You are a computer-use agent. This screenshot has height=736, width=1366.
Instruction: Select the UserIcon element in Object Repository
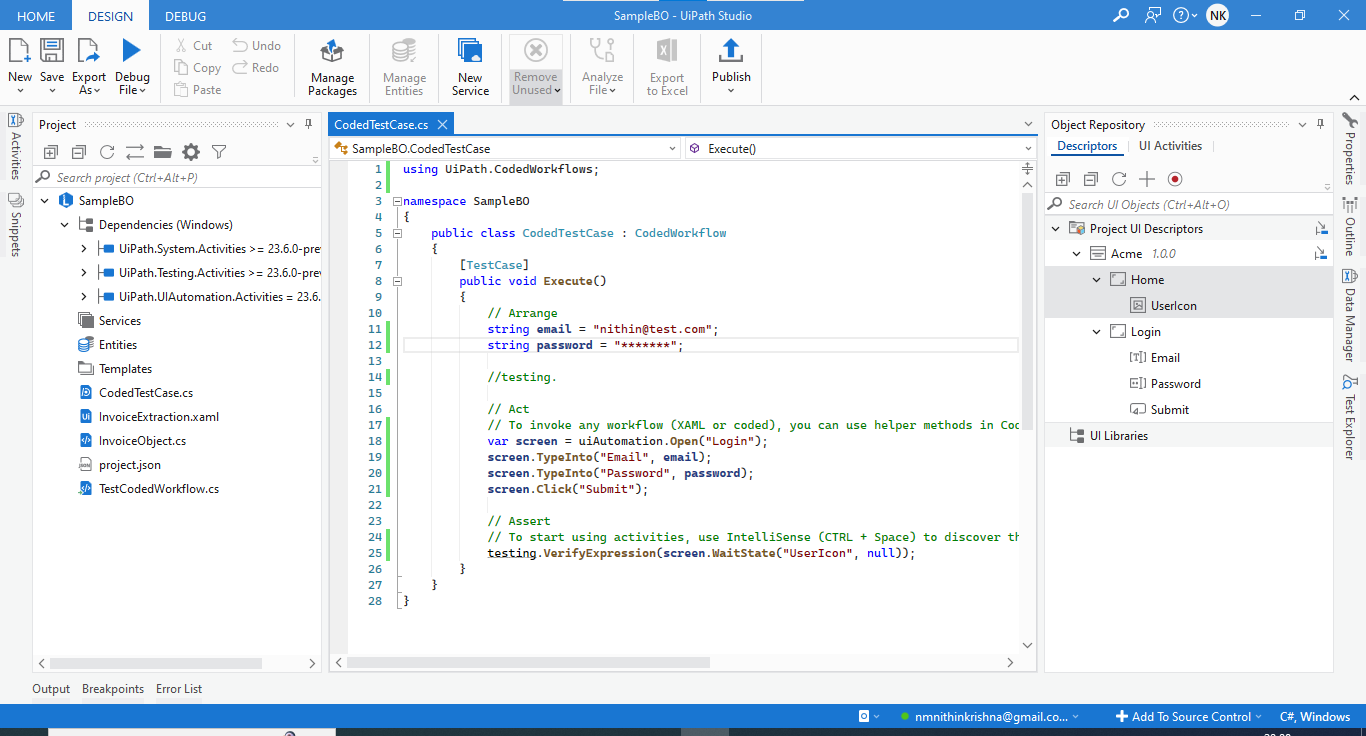[x=1173, y=306]
